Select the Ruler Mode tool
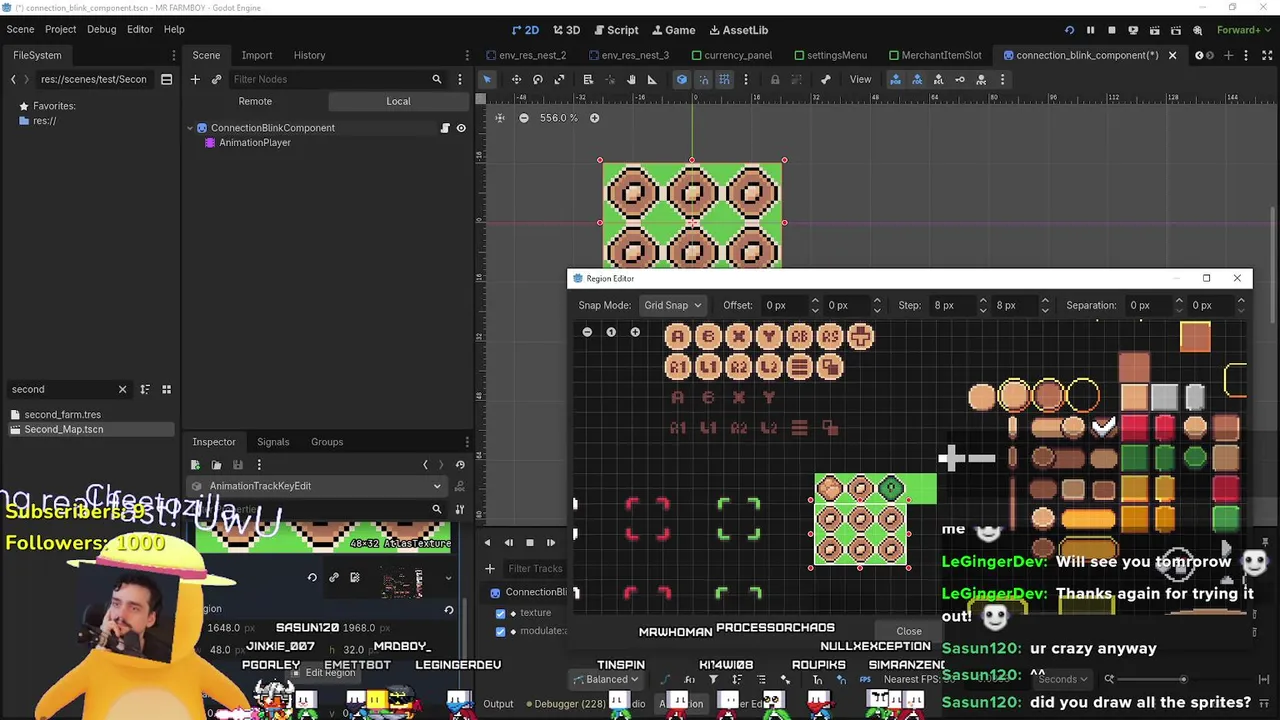 coord(652,79)
